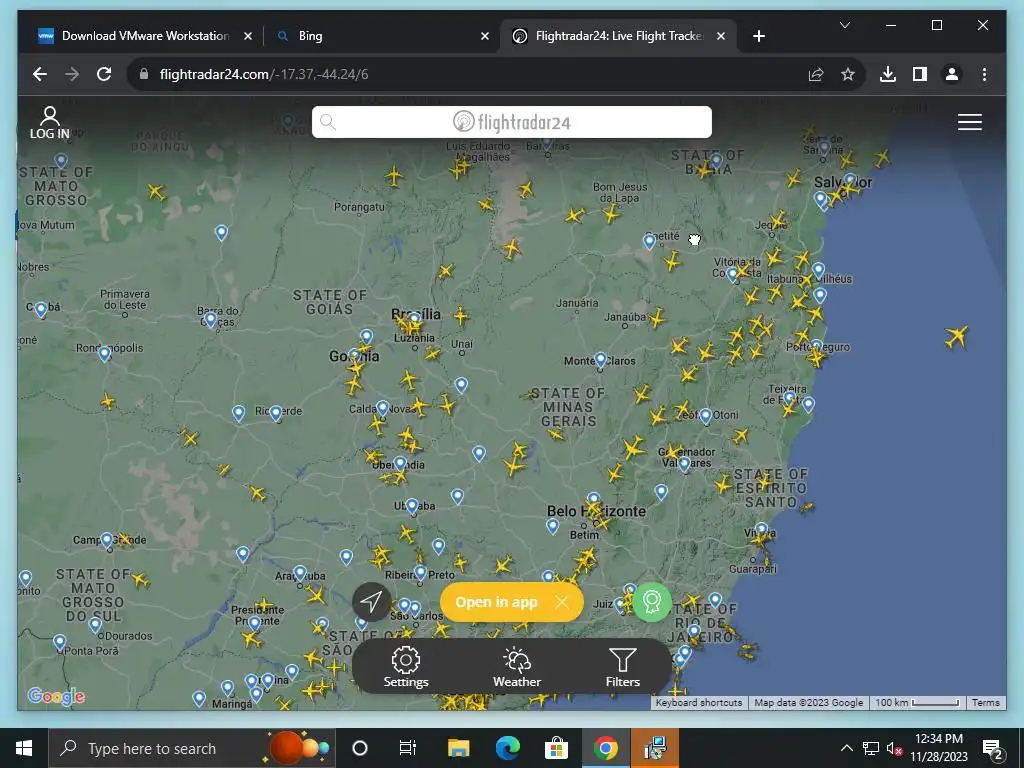Open the Chrome profile button
Viewport: 1024px width, 768px height.
tap(952, 74)
